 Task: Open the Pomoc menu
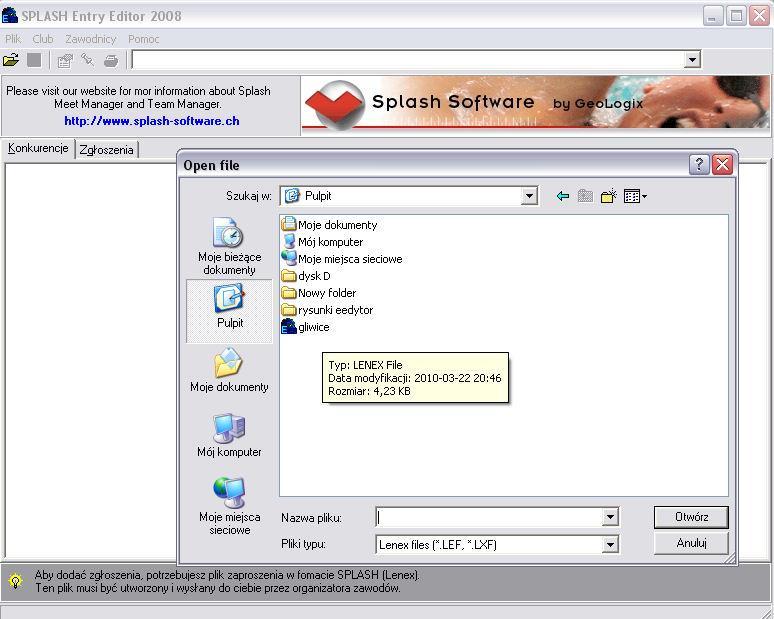tap(144, 39)
